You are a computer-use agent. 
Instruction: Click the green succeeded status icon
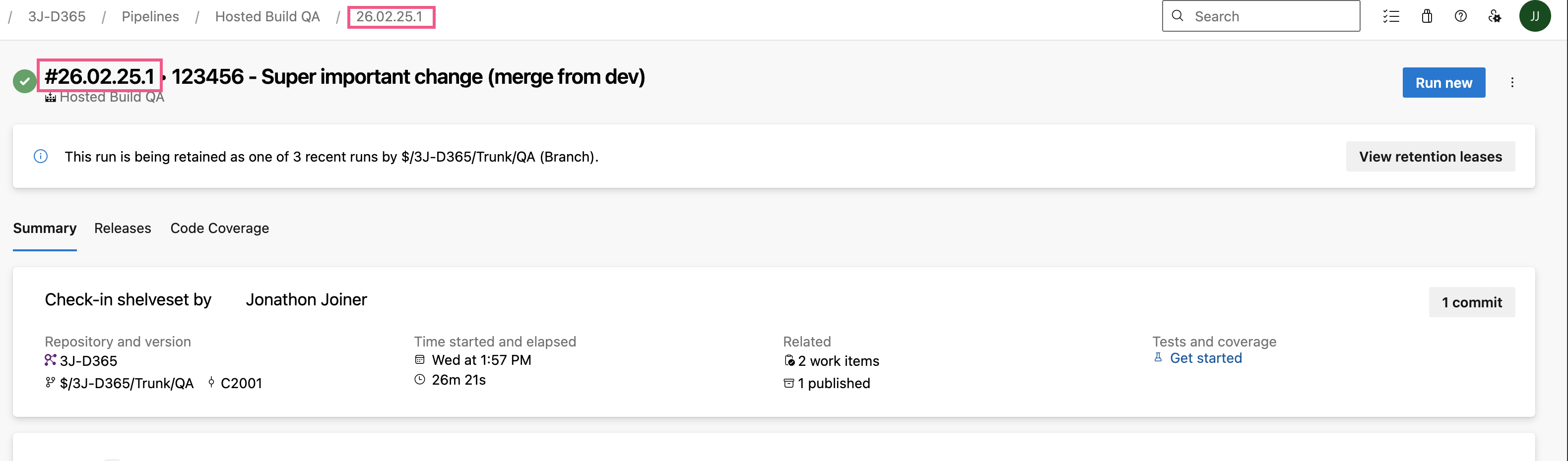click(x=24, y=81)
